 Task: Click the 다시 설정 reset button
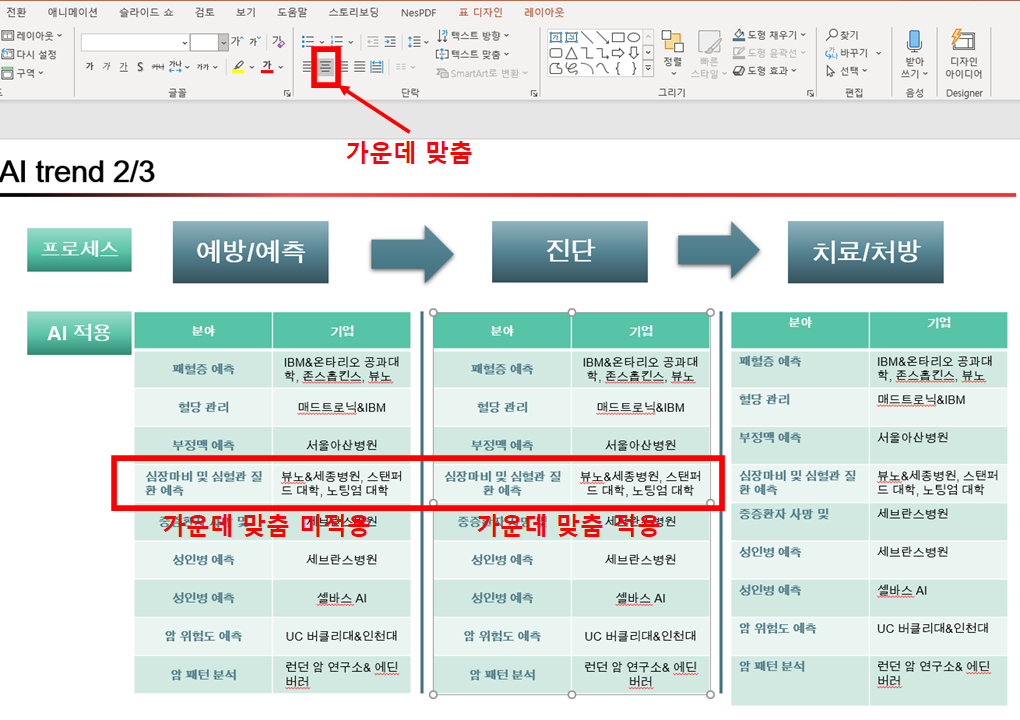point(30,54)
